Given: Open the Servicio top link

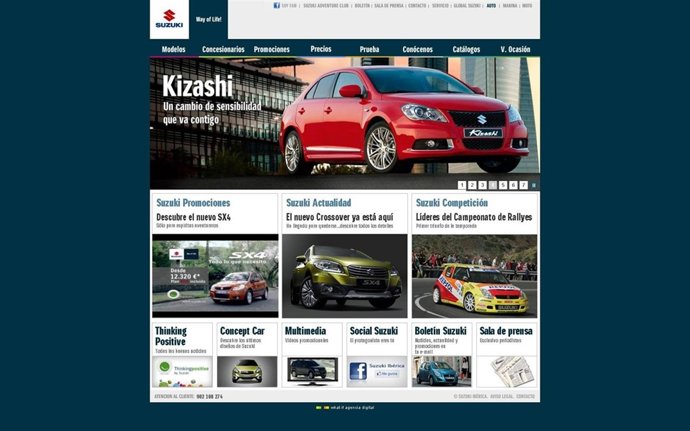Looking at the screenshot, I should click(x=440, y=6).
